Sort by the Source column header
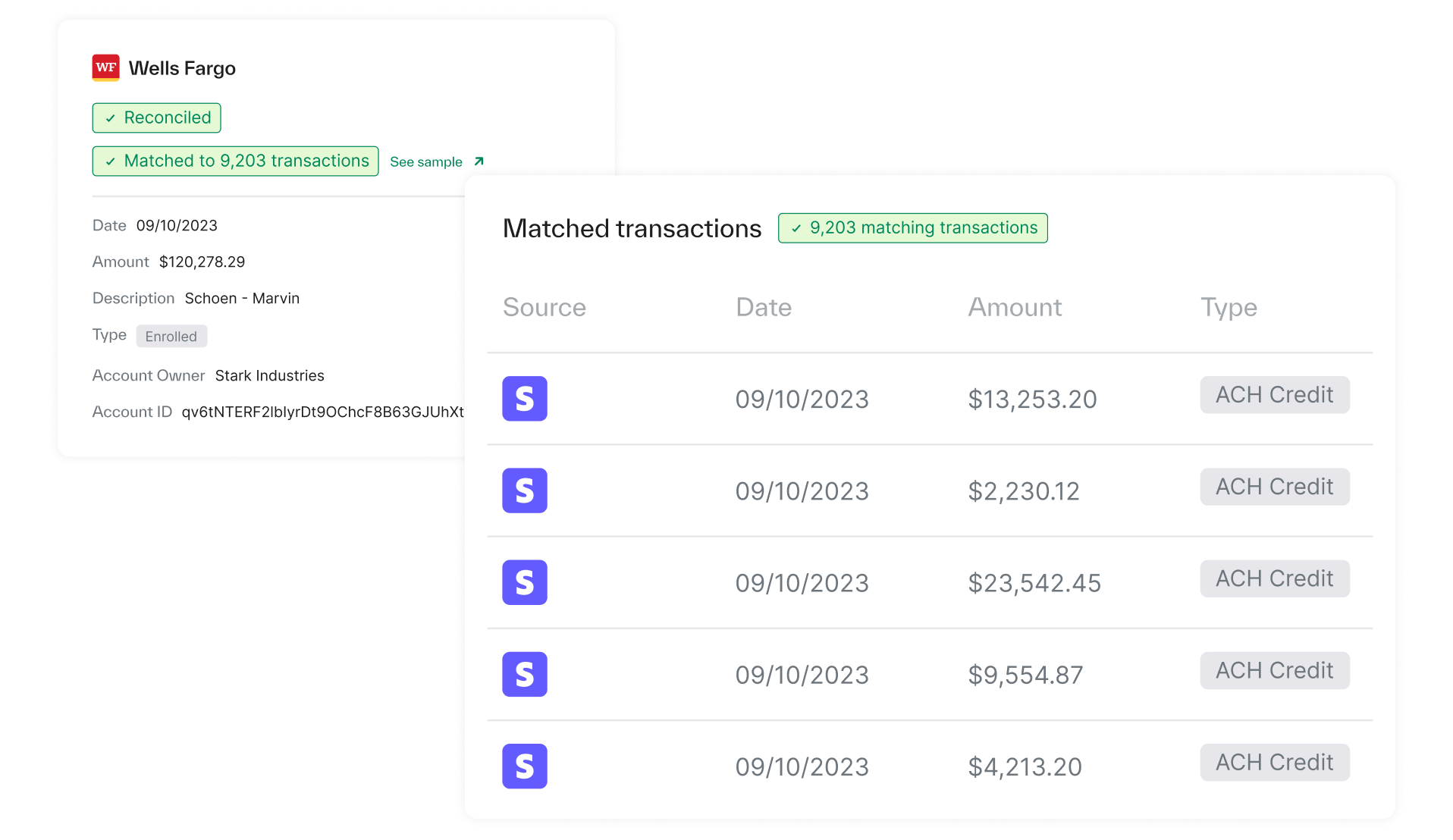The height and width of the screenshot is (840, 1453). click(544, 307)
